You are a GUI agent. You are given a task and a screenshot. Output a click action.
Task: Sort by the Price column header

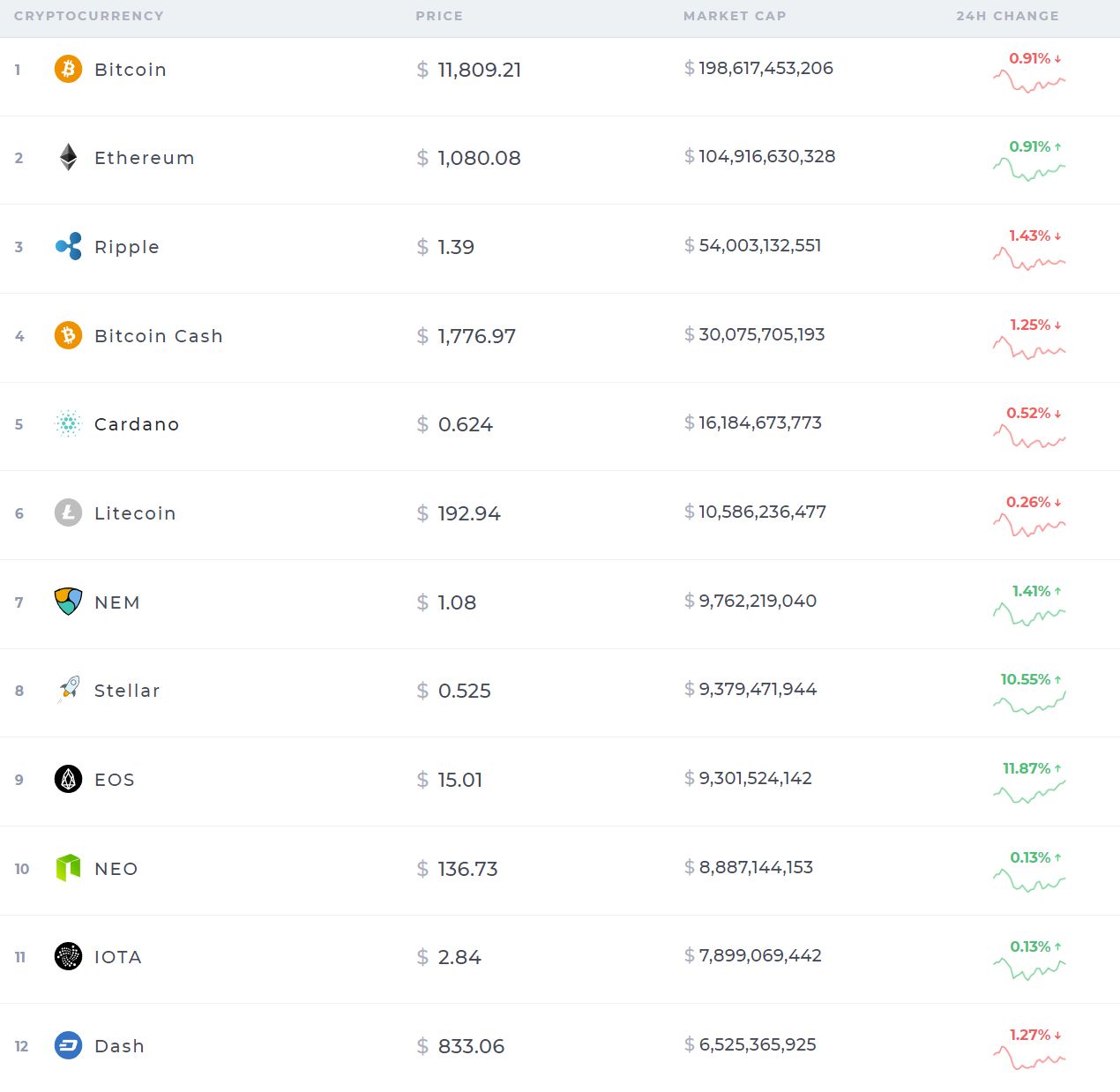[x=439, y=16]
